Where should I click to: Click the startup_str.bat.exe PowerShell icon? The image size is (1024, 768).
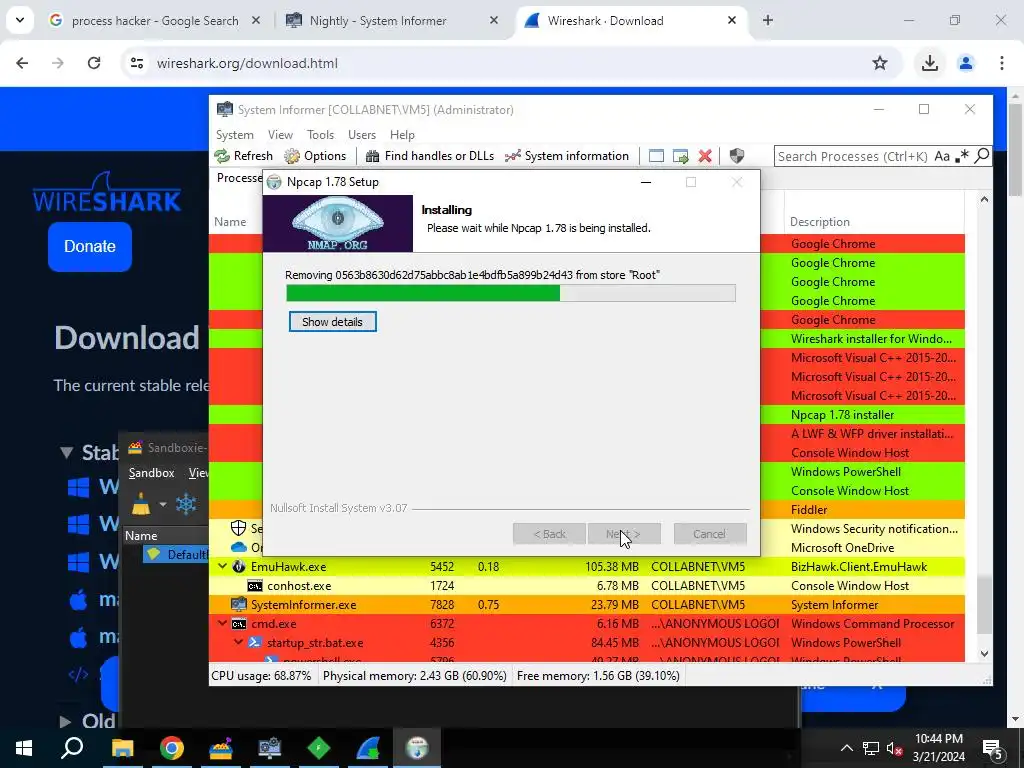point(255,643)
